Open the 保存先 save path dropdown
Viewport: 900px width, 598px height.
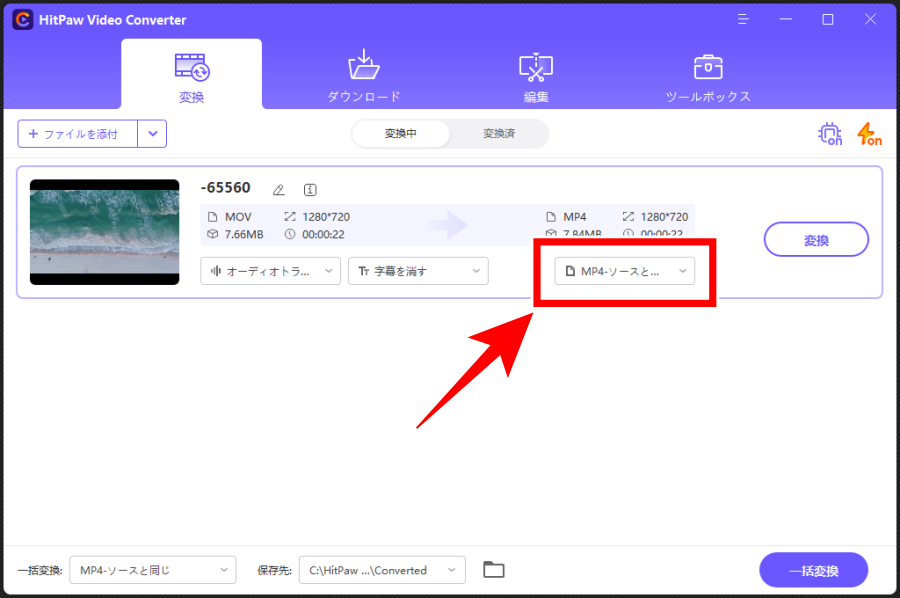tap(382, 570)
